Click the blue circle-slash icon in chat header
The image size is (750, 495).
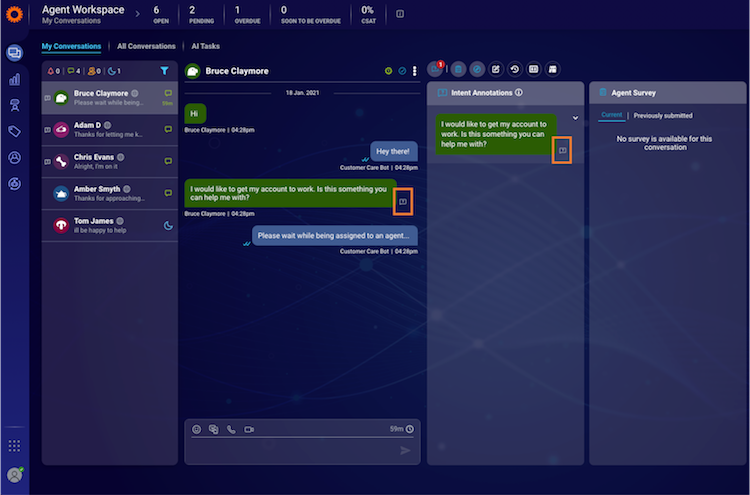coord(402,71)
